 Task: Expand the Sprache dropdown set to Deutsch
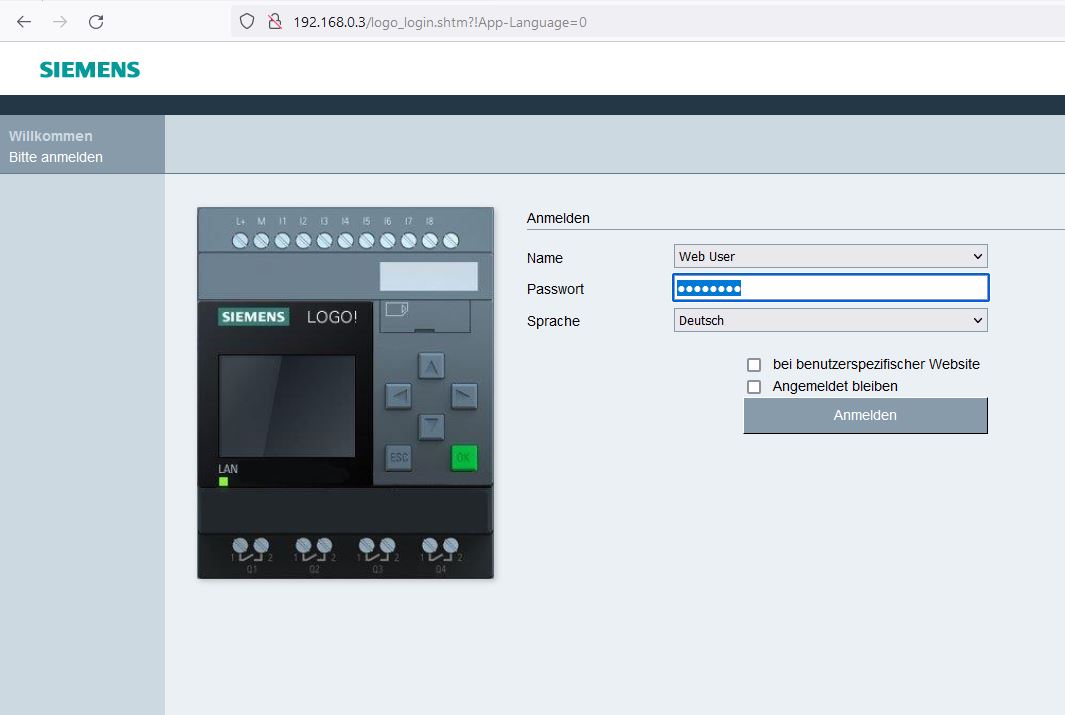click(830, 321)
